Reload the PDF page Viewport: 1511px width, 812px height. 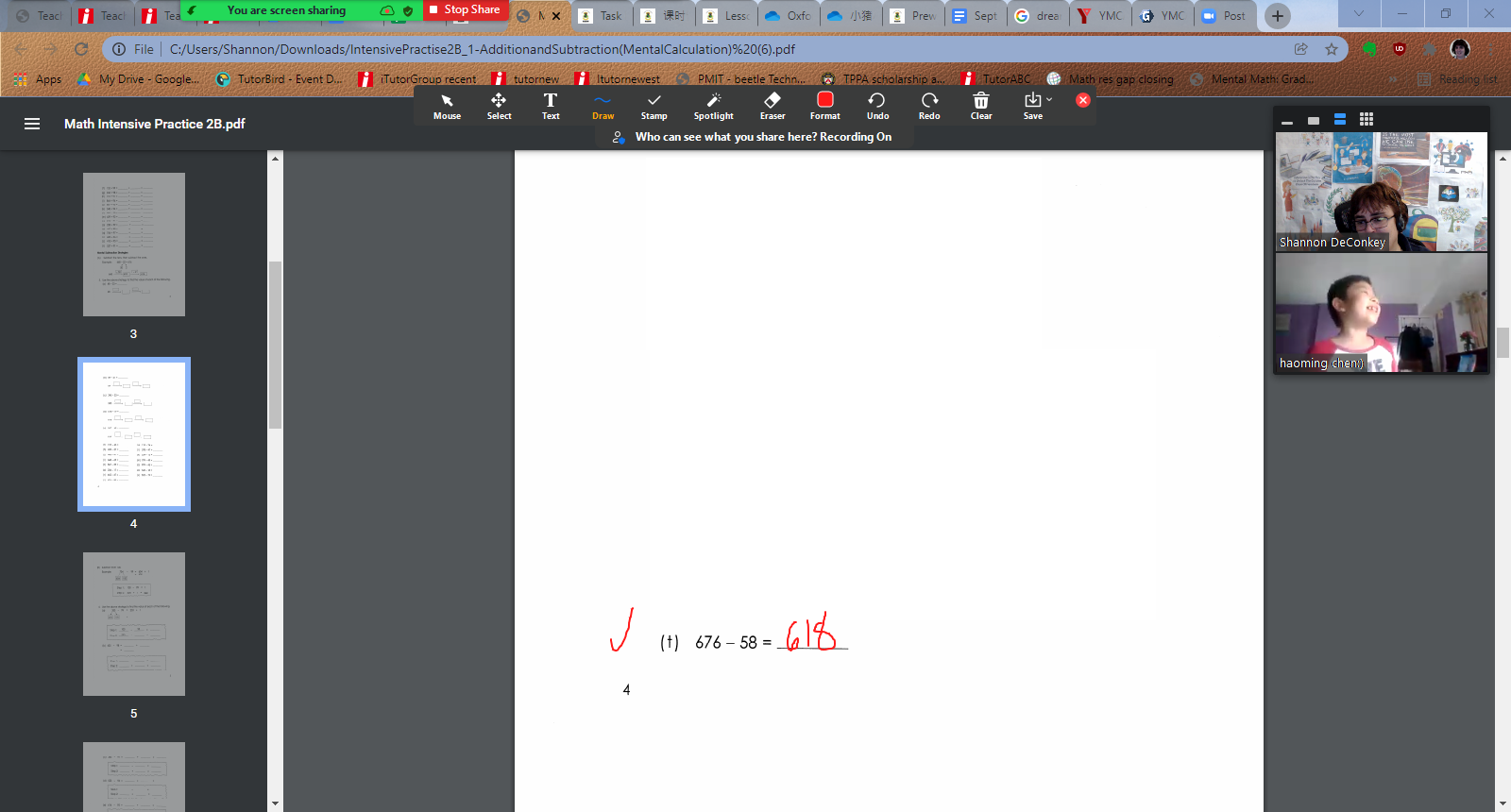(81, 49)
